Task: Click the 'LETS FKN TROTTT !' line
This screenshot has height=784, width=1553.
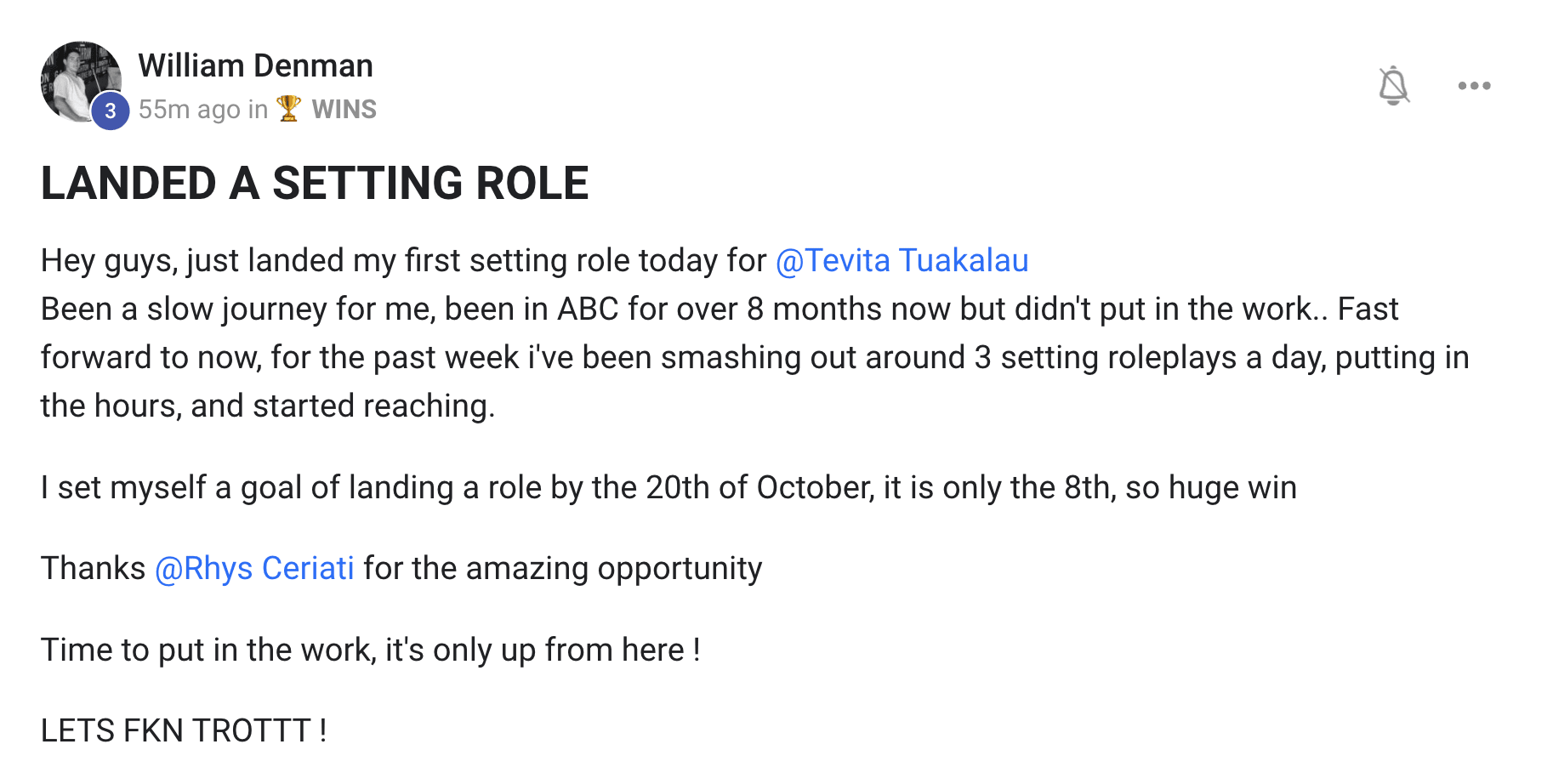Action: tap(184, 730)
